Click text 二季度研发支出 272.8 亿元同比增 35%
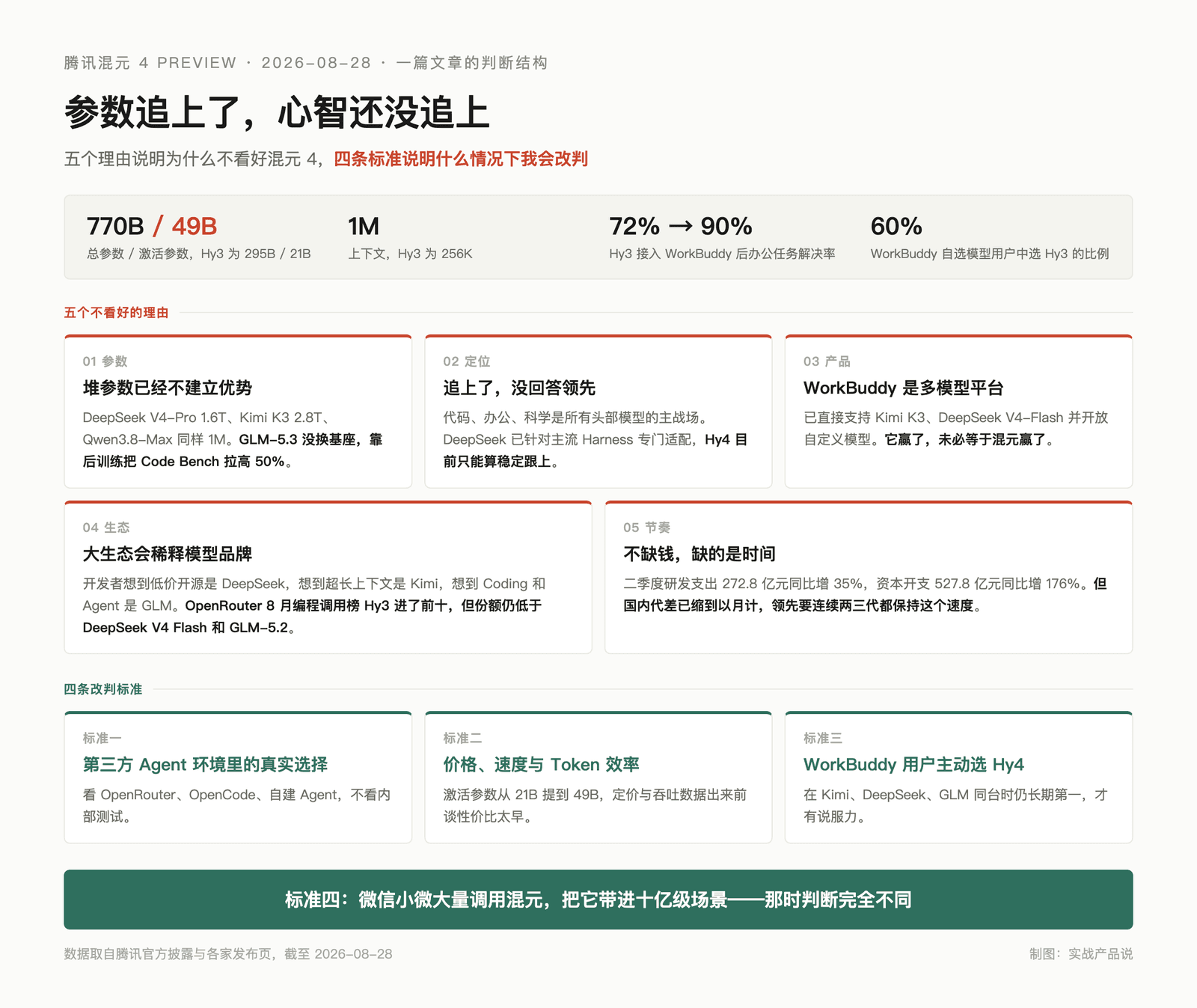 tap(743, 584)
